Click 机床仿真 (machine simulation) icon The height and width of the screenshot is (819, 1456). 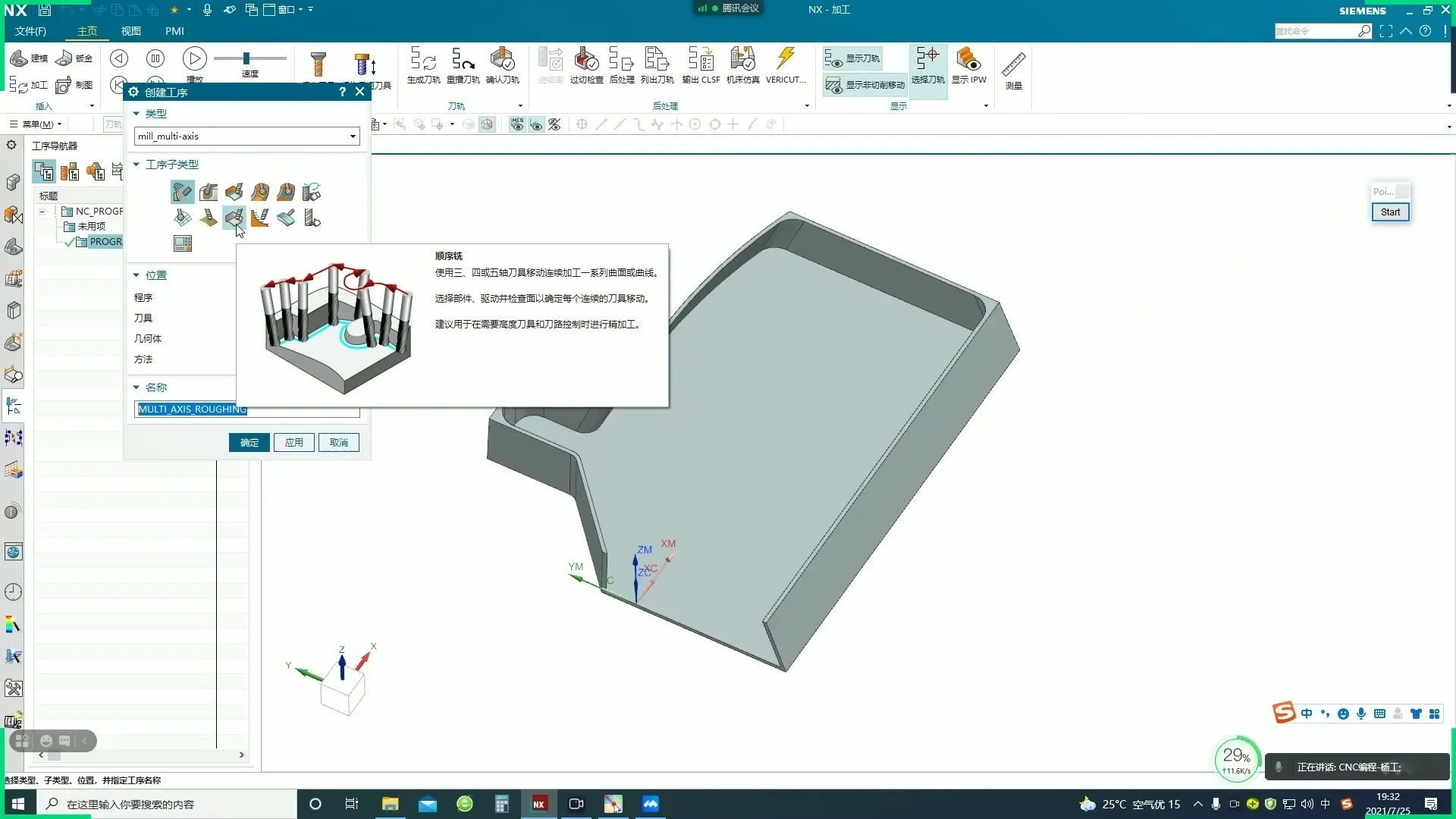coord(742,59)
